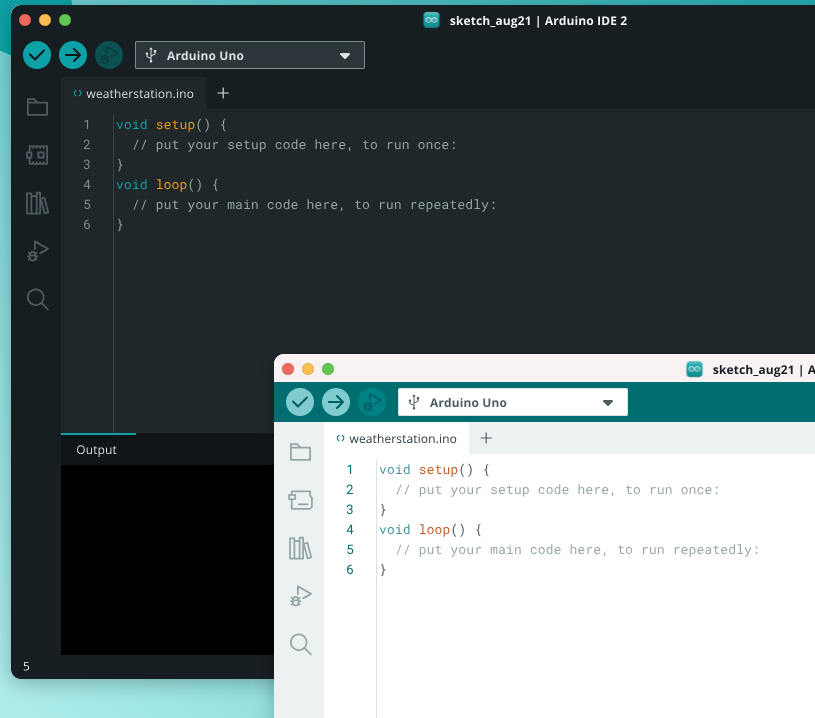Screen dimensions: 815x718
Task: Open Library Manager in dark sidebar
Action: tap(37, 203)
